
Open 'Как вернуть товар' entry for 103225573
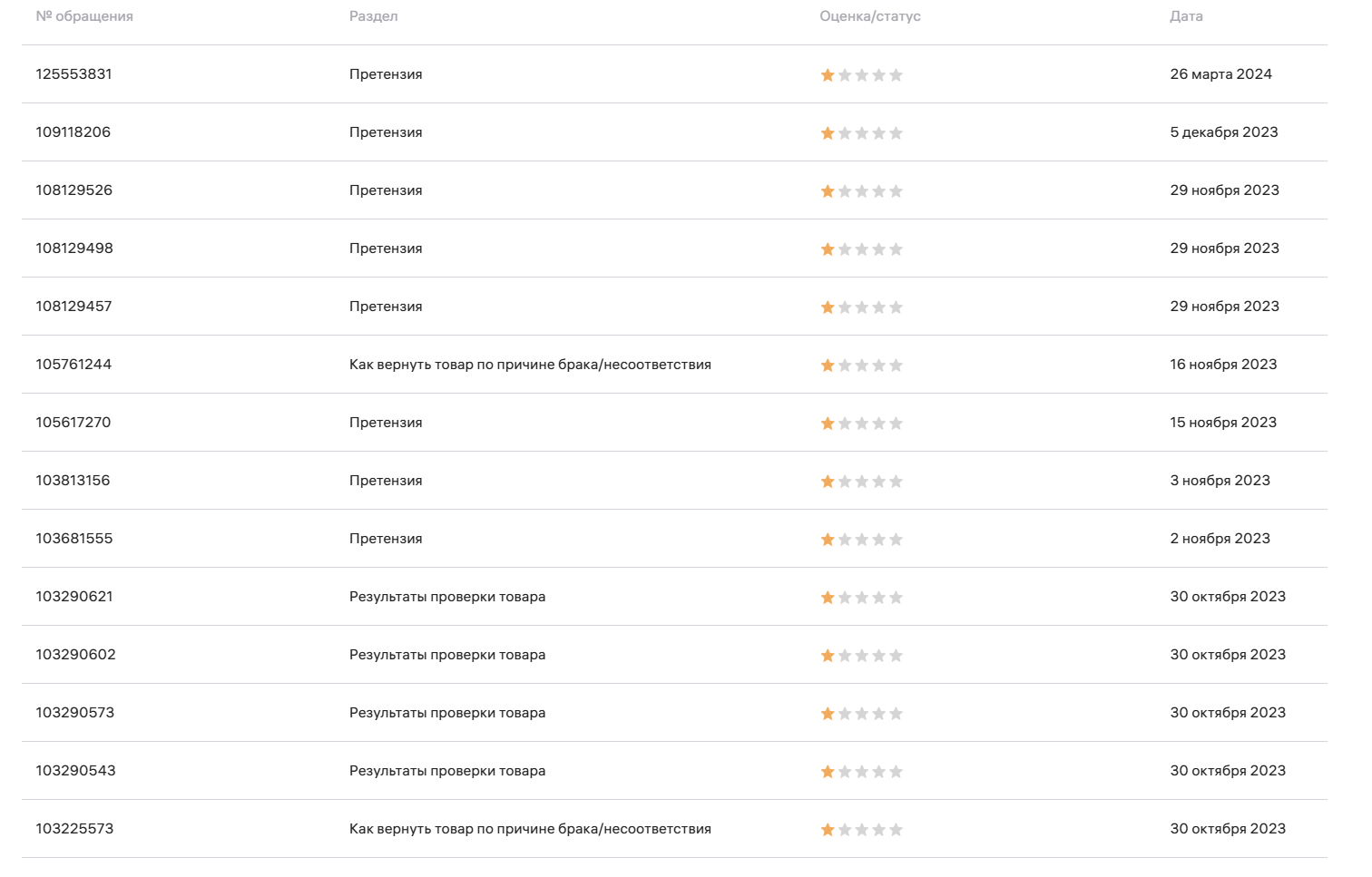(530, 829)
